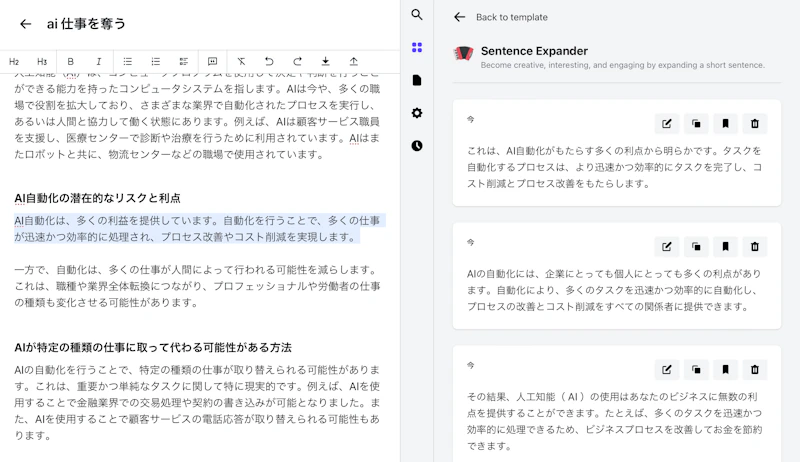Open settings gear in the sidebar

417,113
